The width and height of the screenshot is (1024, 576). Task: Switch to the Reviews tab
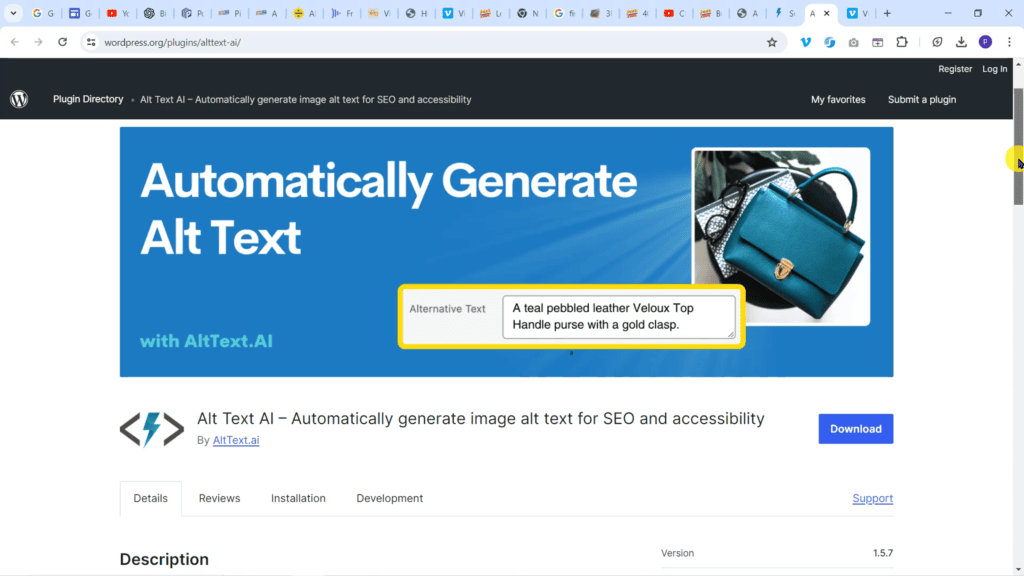219,498
